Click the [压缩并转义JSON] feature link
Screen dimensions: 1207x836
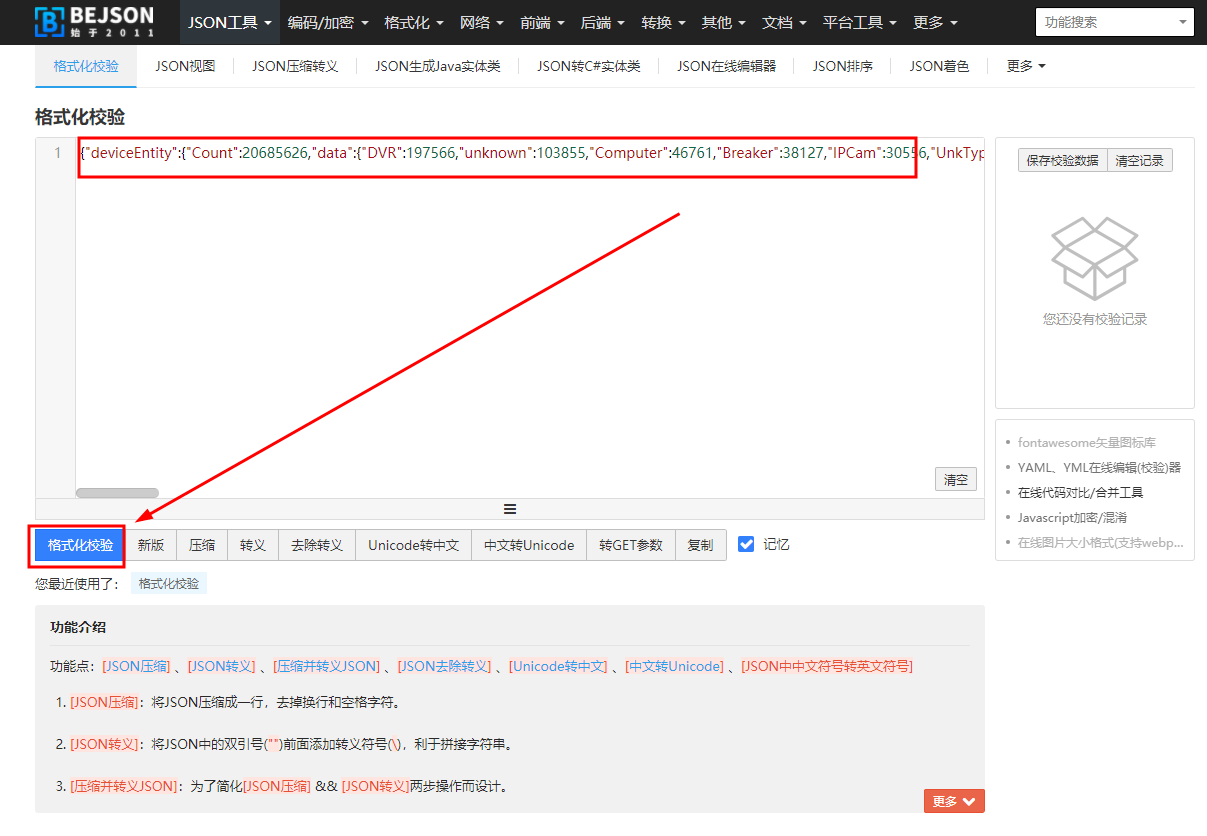pyautogui.click(x=327, y=666)
